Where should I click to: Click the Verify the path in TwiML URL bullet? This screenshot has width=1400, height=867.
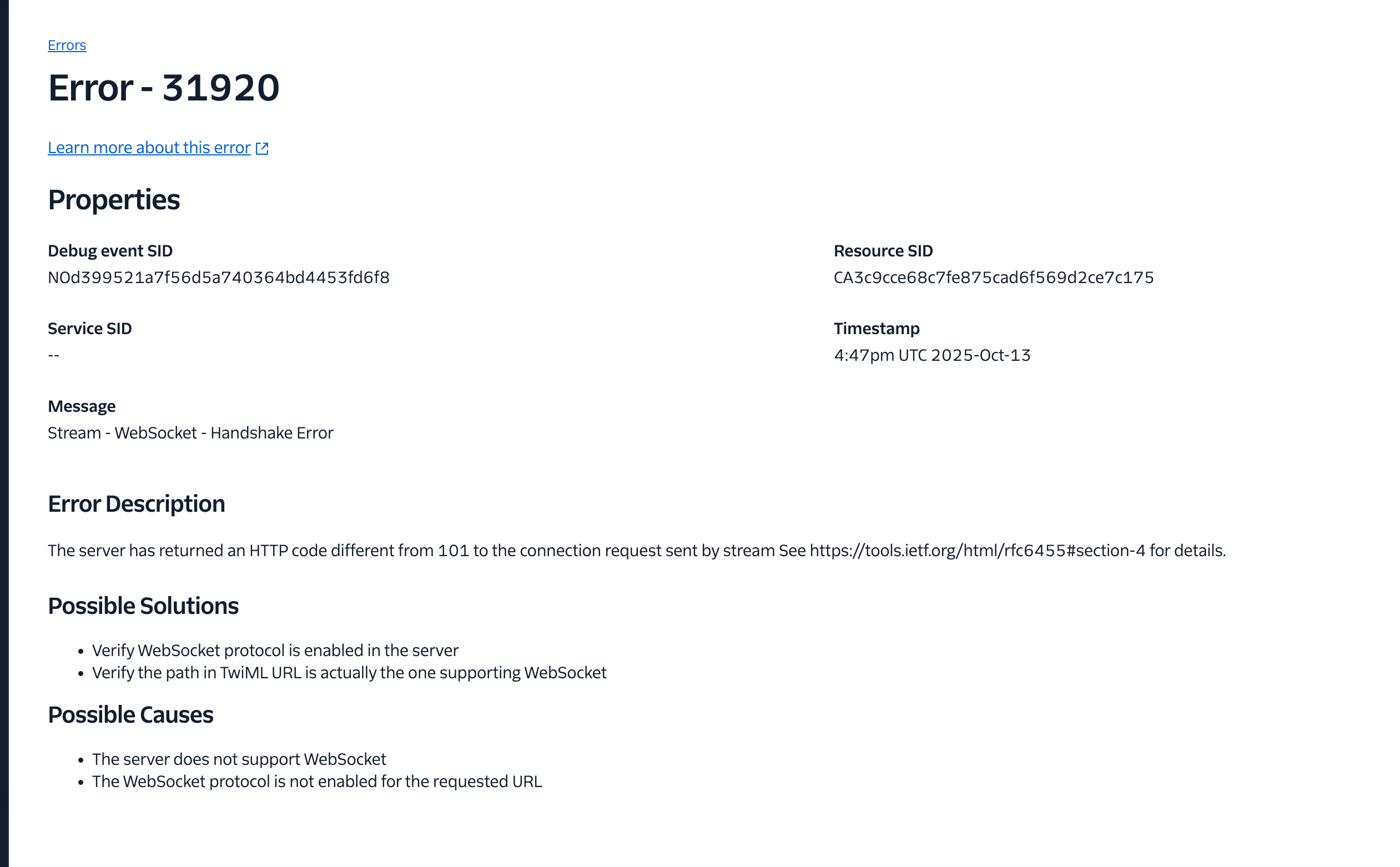point(349,673)
